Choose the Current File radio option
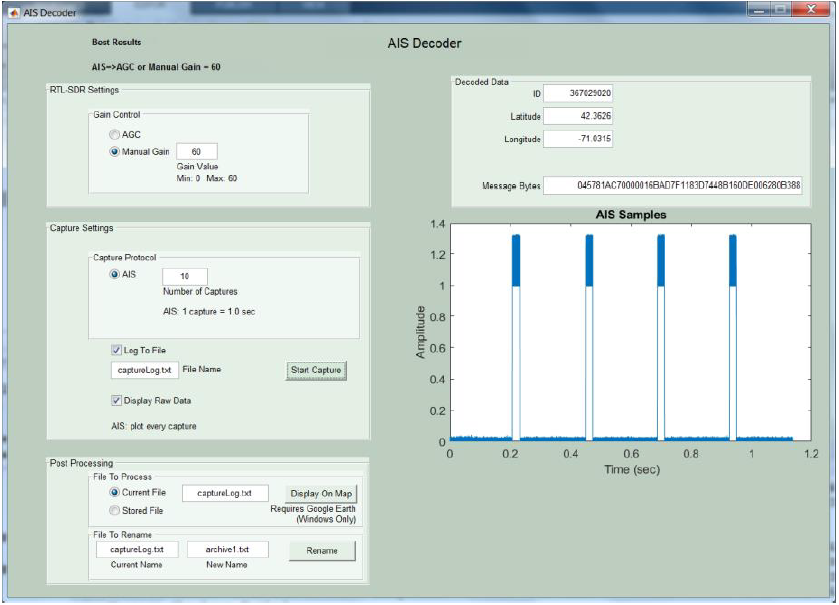 [x=114, y=493]
